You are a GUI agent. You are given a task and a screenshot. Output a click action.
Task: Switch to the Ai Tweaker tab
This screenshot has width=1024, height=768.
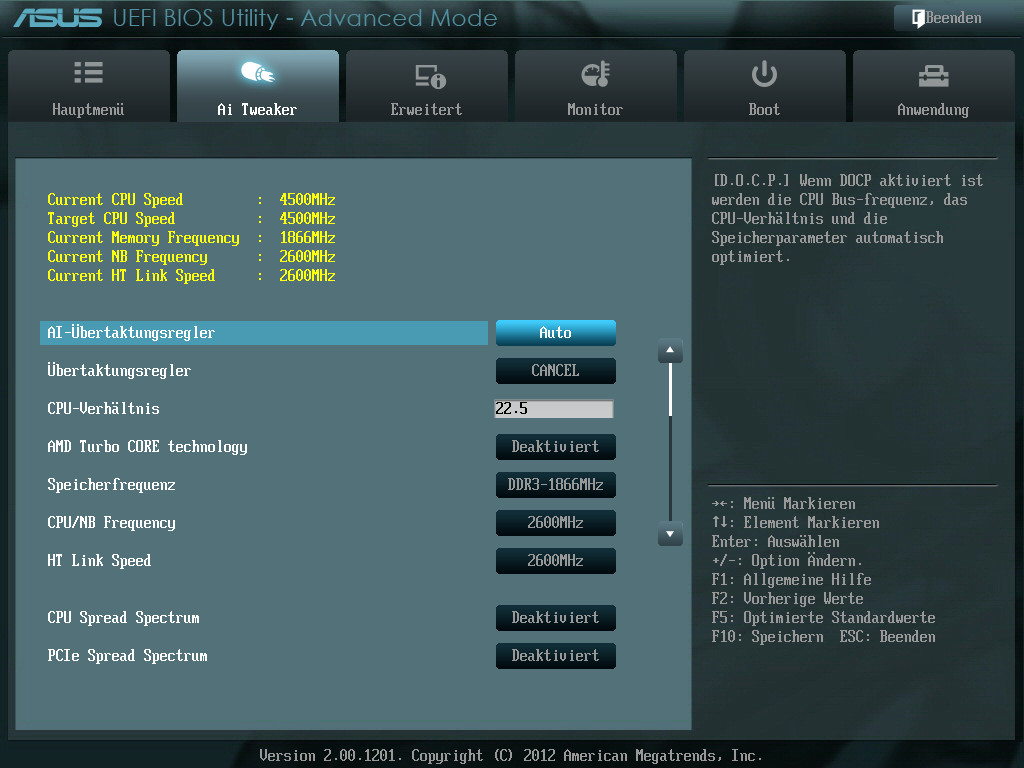point(258,86)
